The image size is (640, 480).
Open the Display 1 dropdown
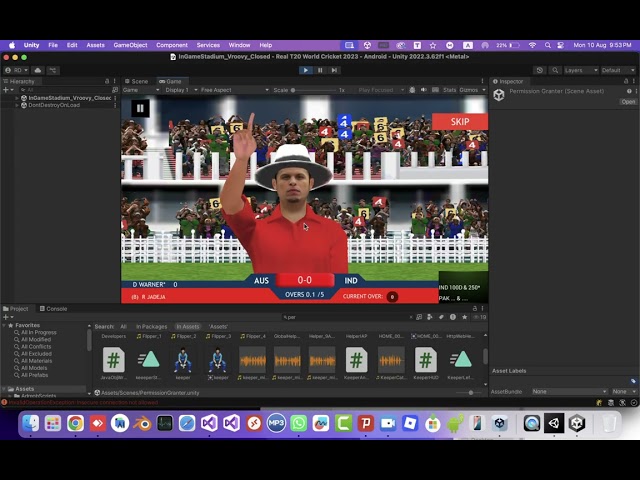181,90
